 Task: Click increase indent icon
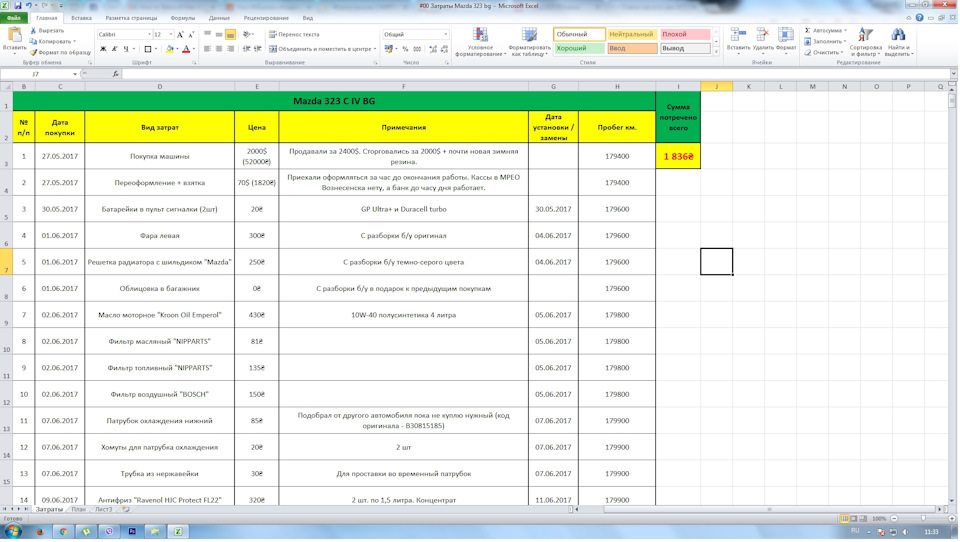pos(257,49)
